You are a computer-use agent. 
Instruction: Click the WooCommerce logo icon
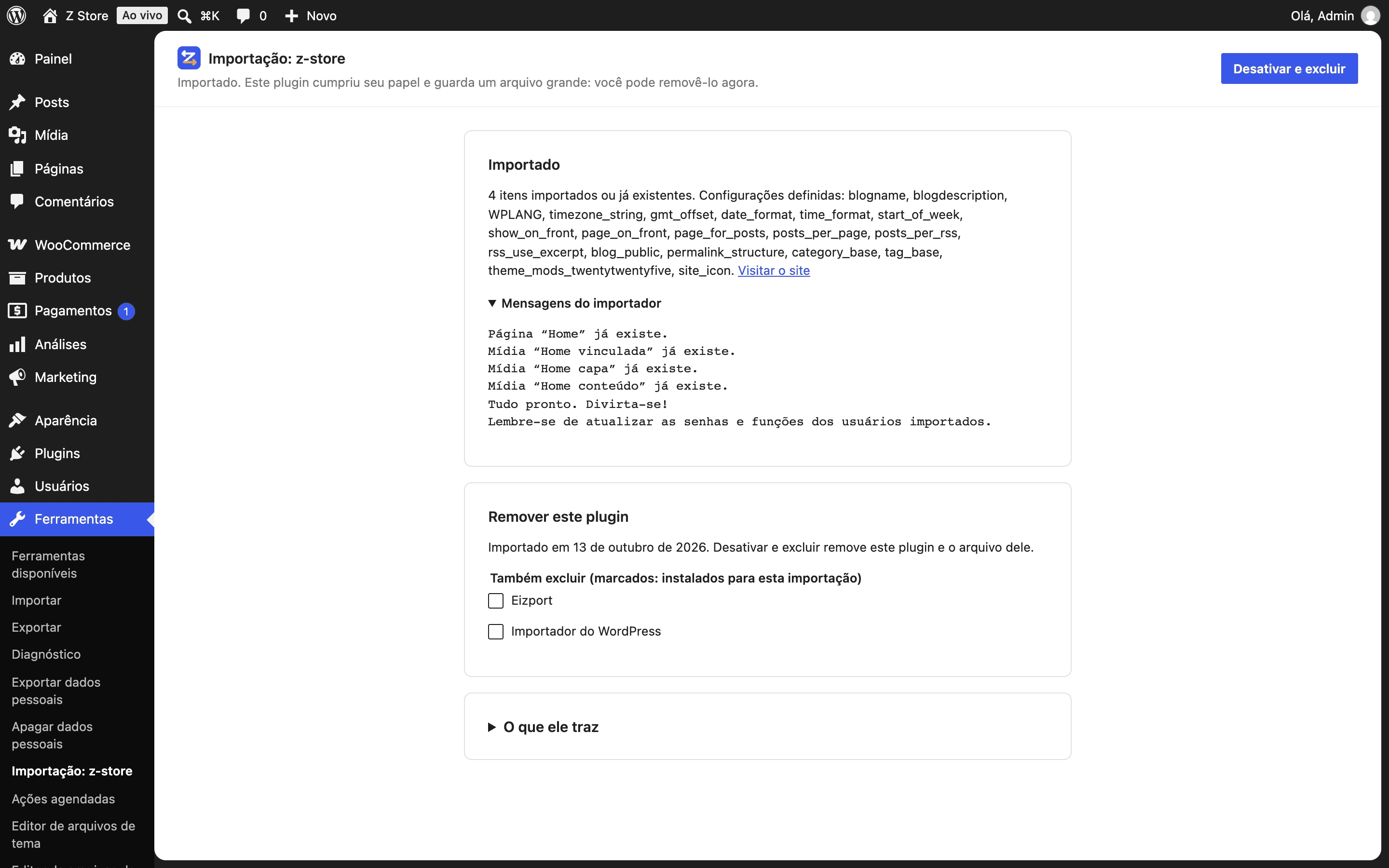[17, 244]
